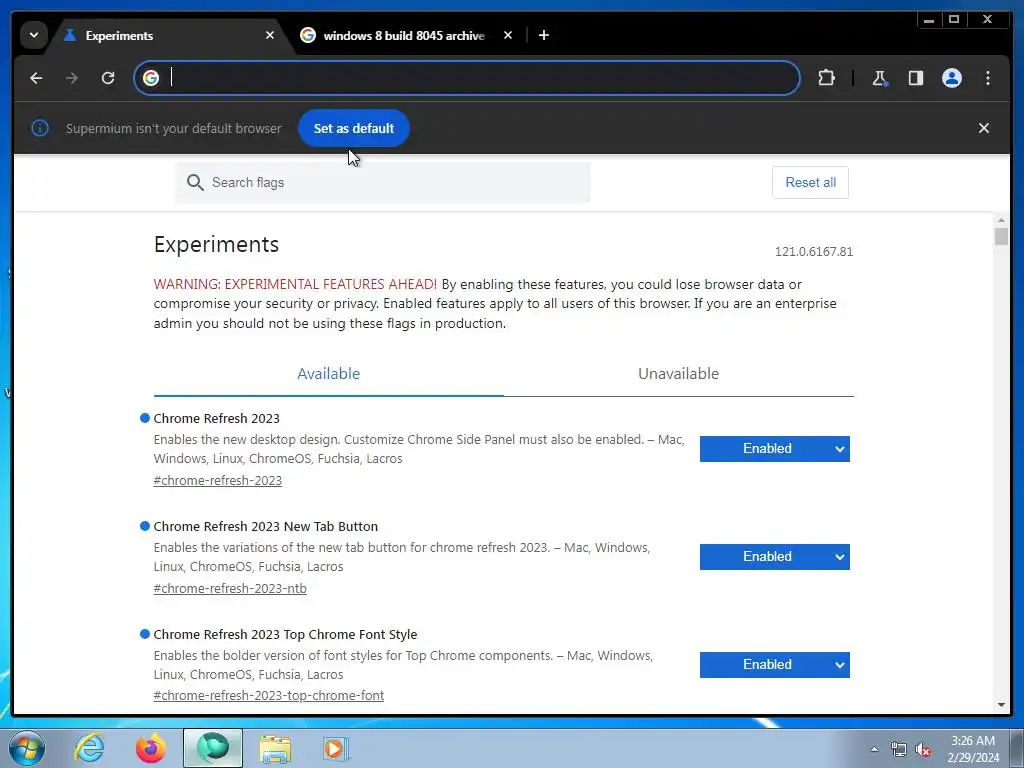
Task: Click the muted volume tray icon
Action: tap(923, 750)
